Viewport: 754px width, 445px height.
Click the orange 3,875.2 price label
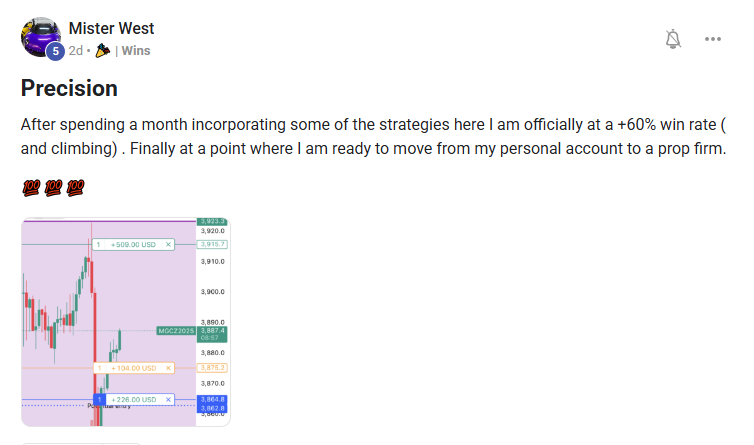(x=214, y=368)
